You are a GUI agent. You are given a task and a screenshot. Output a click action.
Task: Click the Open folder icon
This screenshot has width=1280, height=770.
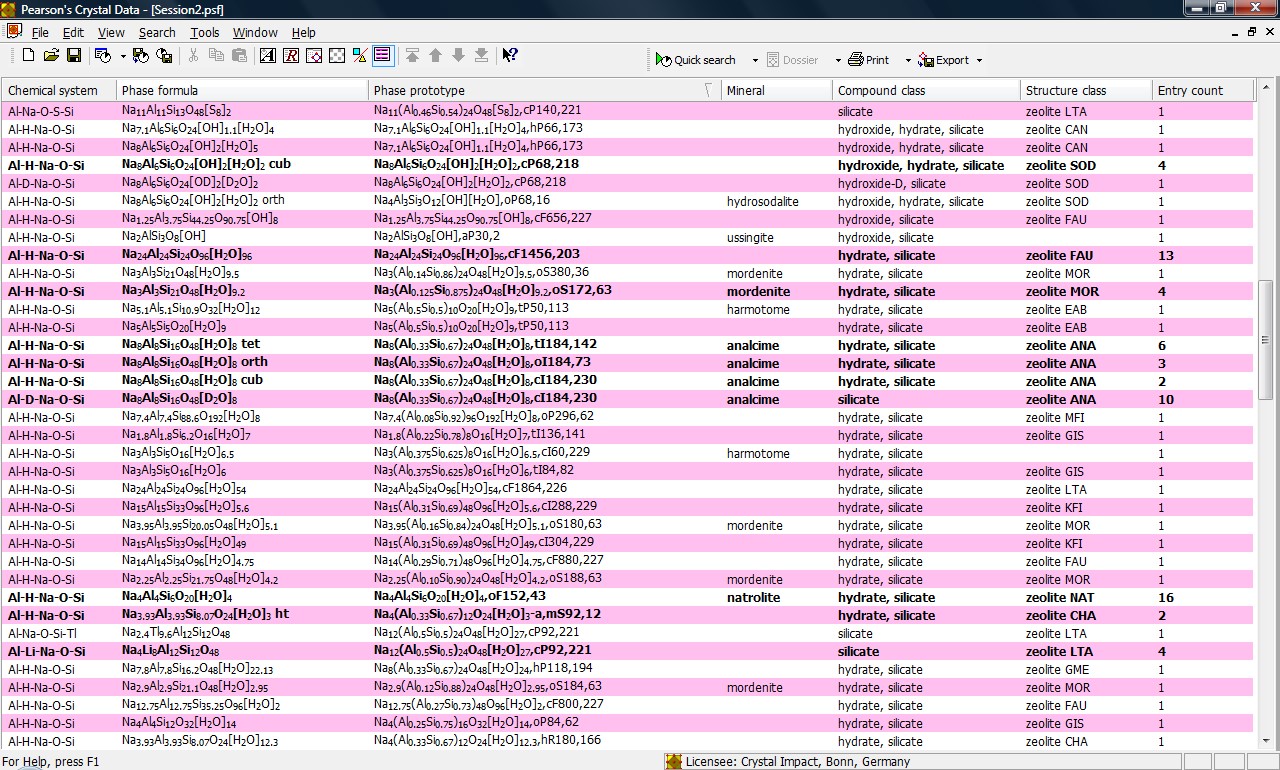[51, 56]
